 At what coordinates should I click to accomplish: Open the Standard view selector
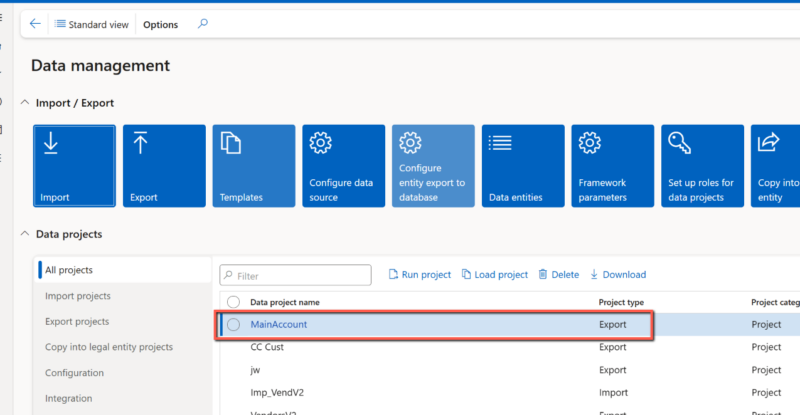[x=92, y=24]
